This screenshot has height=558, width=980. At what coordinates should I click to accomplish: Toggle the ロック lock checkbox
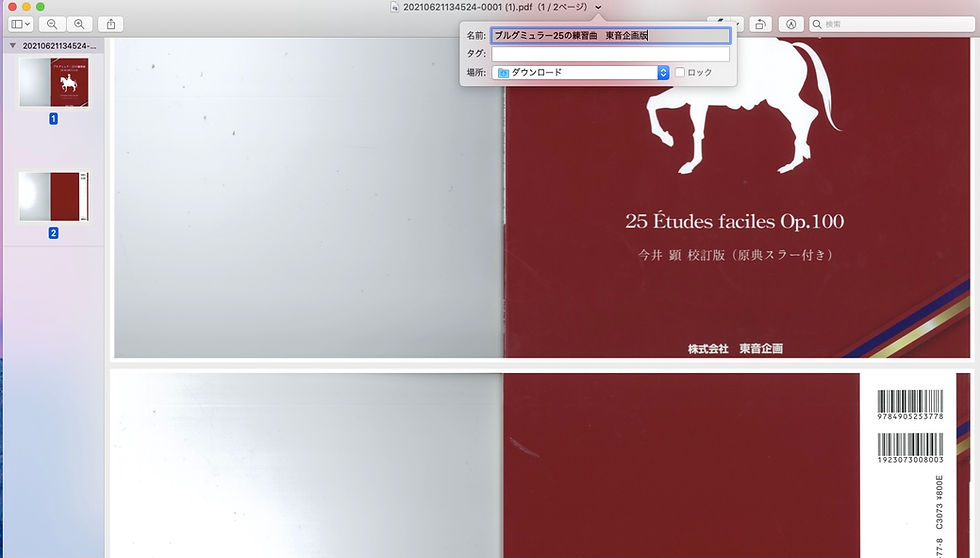(680, 72)
